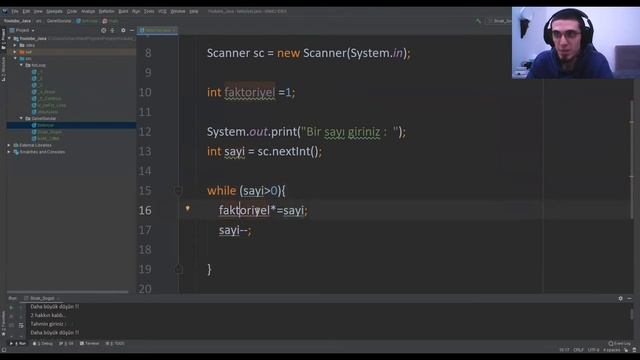Click CRLF line separator in status bar
Screen dimensions: 640x360
point(578,350)
